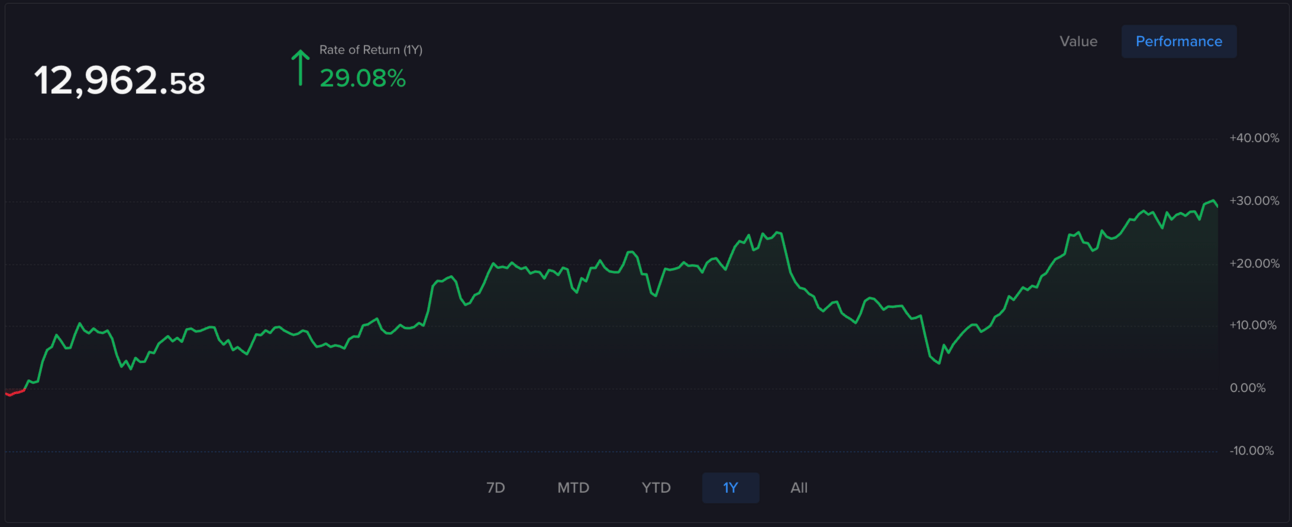Select the Performance view toggle
The image size is (1292, 527).
click(1179, 41)
